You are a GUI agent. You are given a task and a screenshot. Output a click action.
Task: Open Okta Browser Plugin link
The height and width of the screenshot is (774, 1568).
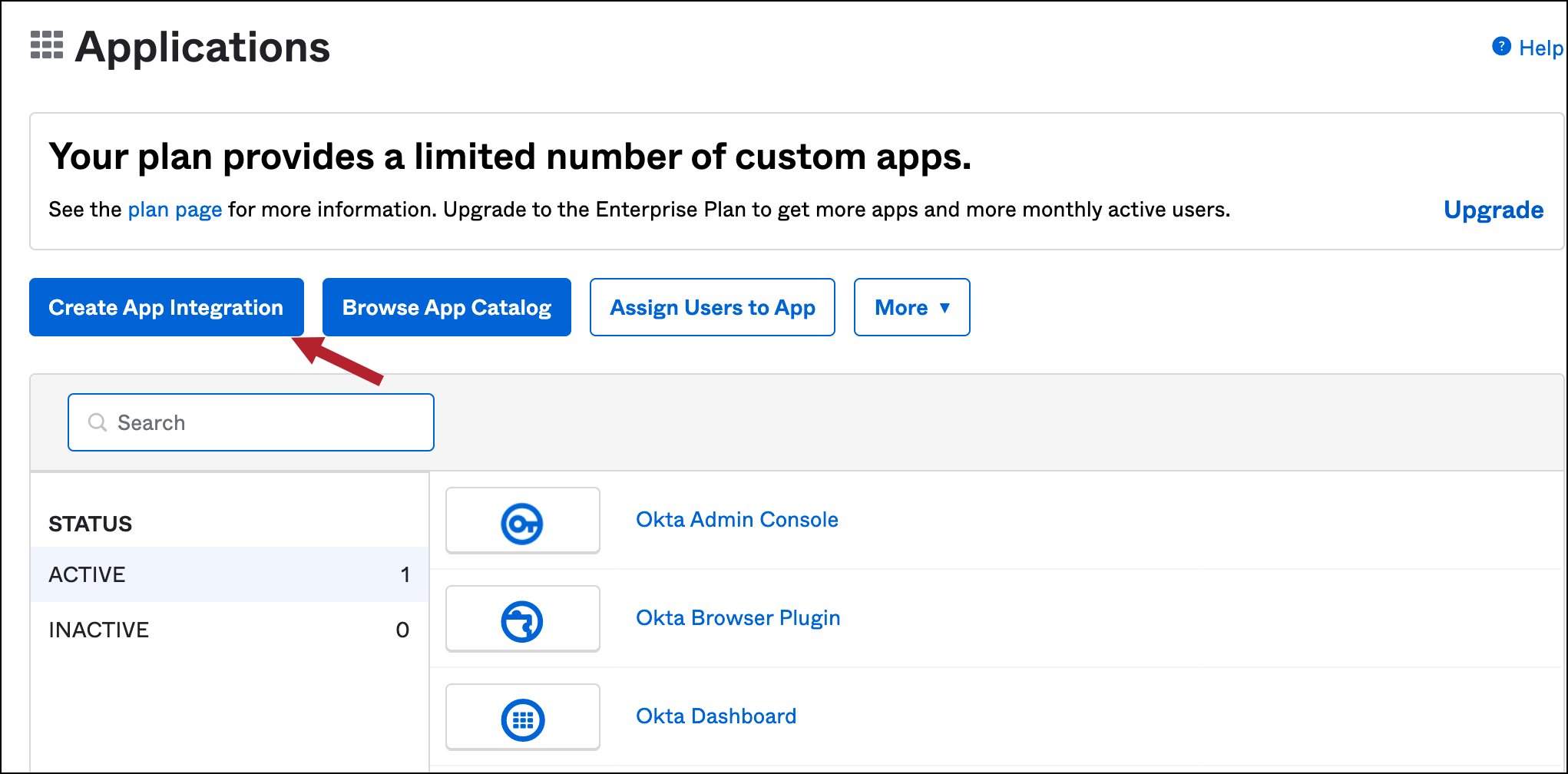point(737,618)
